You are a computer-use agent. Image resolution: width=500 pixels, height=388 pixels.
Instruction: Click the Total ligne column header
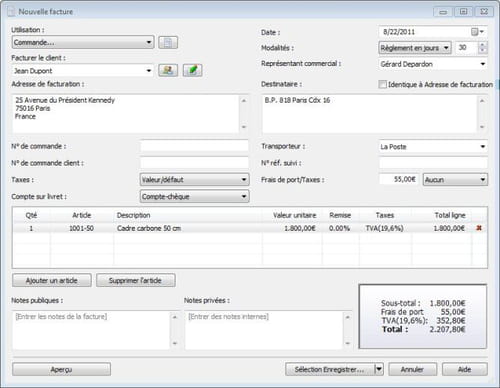[442, 215]
